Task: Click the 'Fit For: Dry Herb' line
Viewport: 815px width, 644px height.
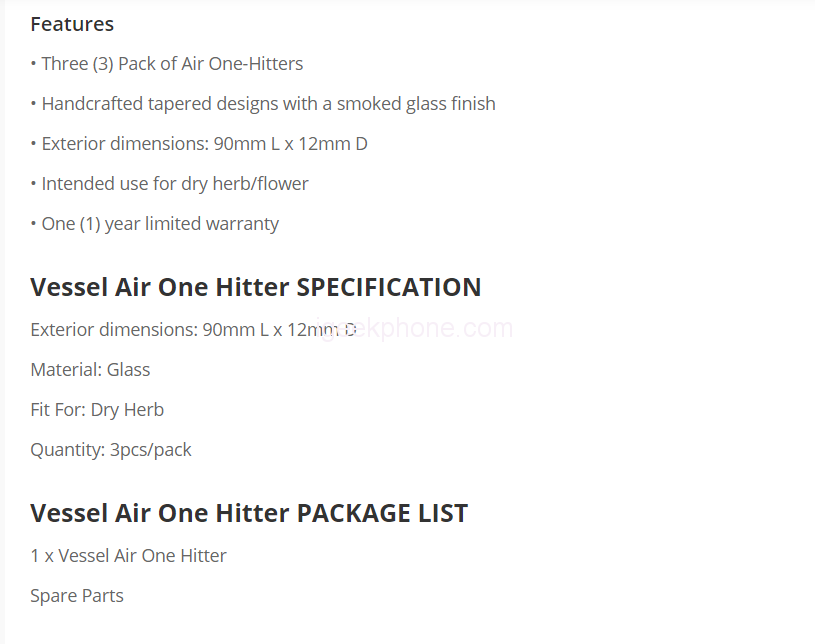Action: (x=97, y=410)
